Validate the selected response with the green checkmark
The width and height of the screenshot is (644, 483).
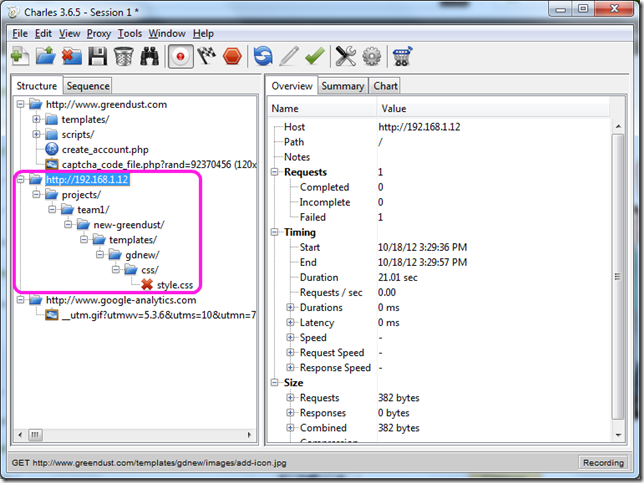[315, 56]
